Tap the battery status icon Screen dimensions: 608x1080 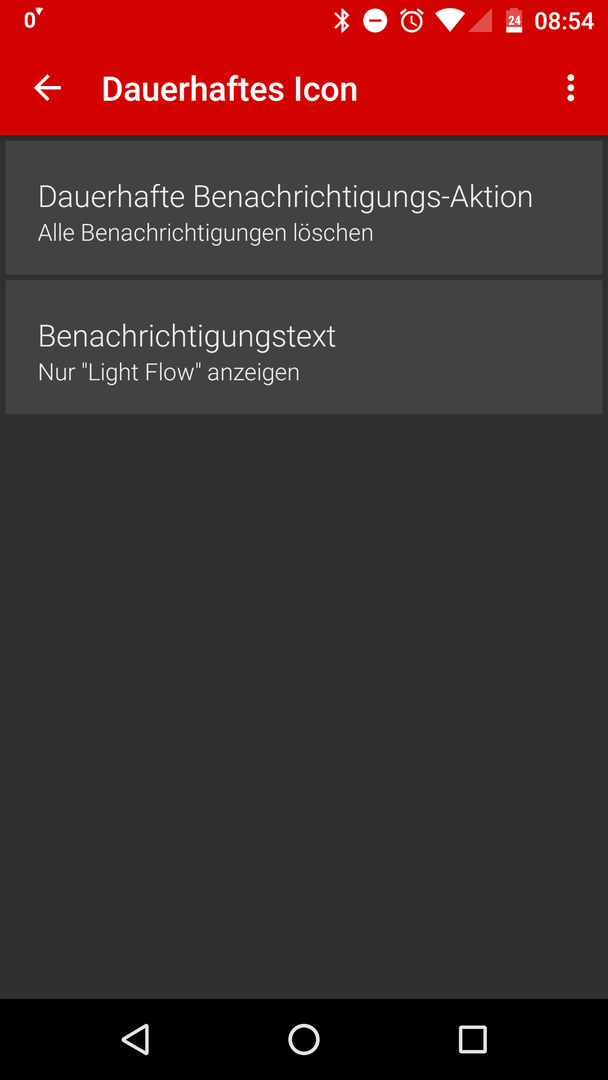coord(514,21)
